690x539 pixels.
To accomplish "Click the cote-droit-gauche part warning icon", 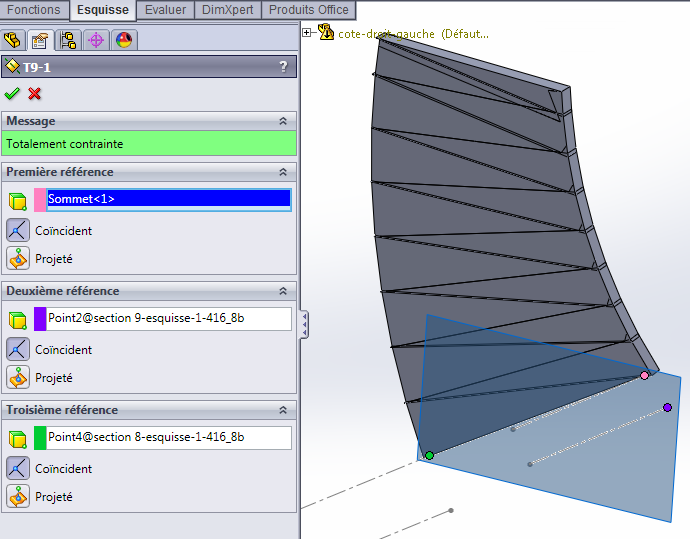I will click(326, 32).
